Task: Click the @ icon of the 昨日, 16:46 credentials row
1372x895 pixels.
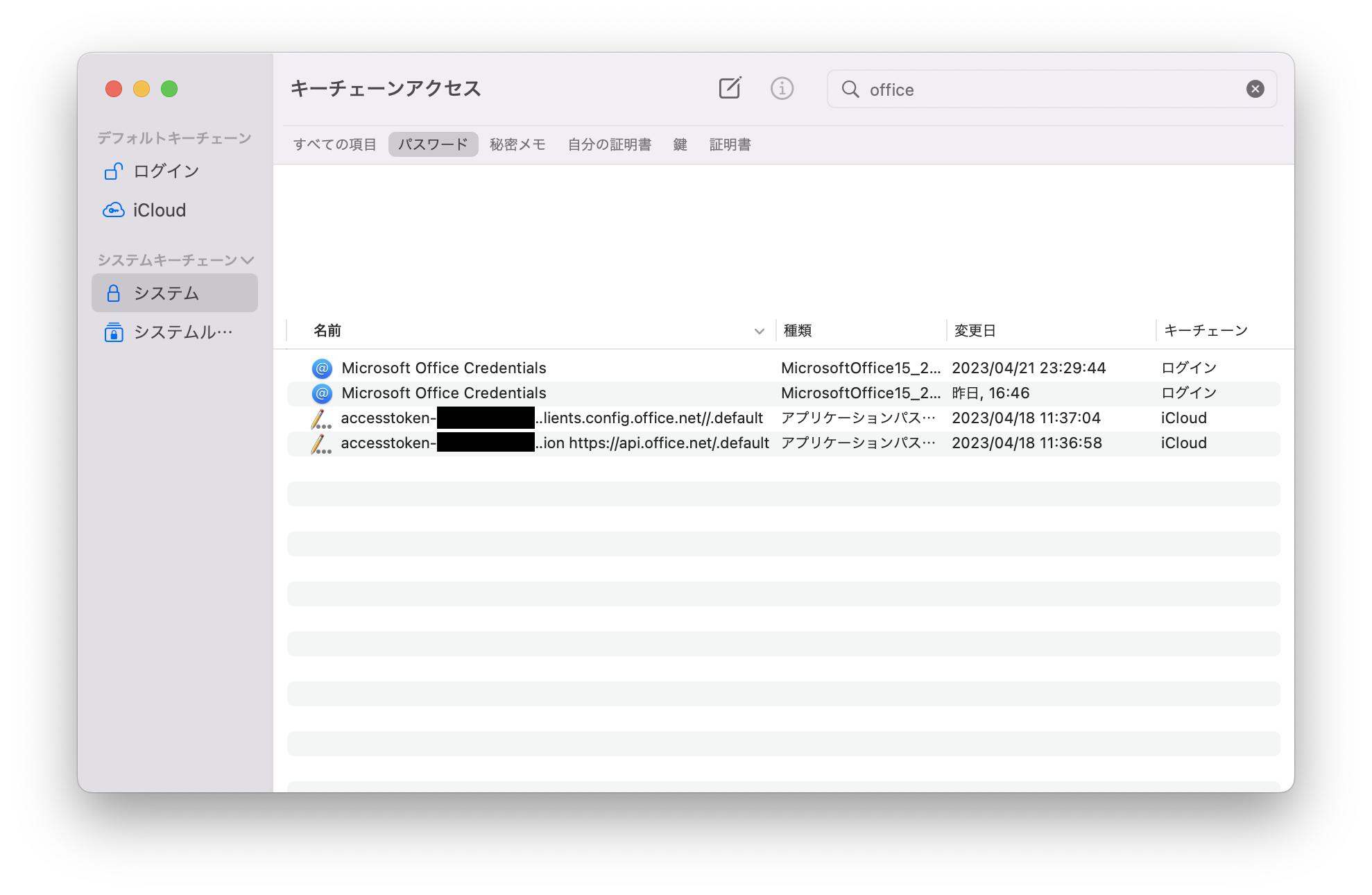Action: coord(322,393)
